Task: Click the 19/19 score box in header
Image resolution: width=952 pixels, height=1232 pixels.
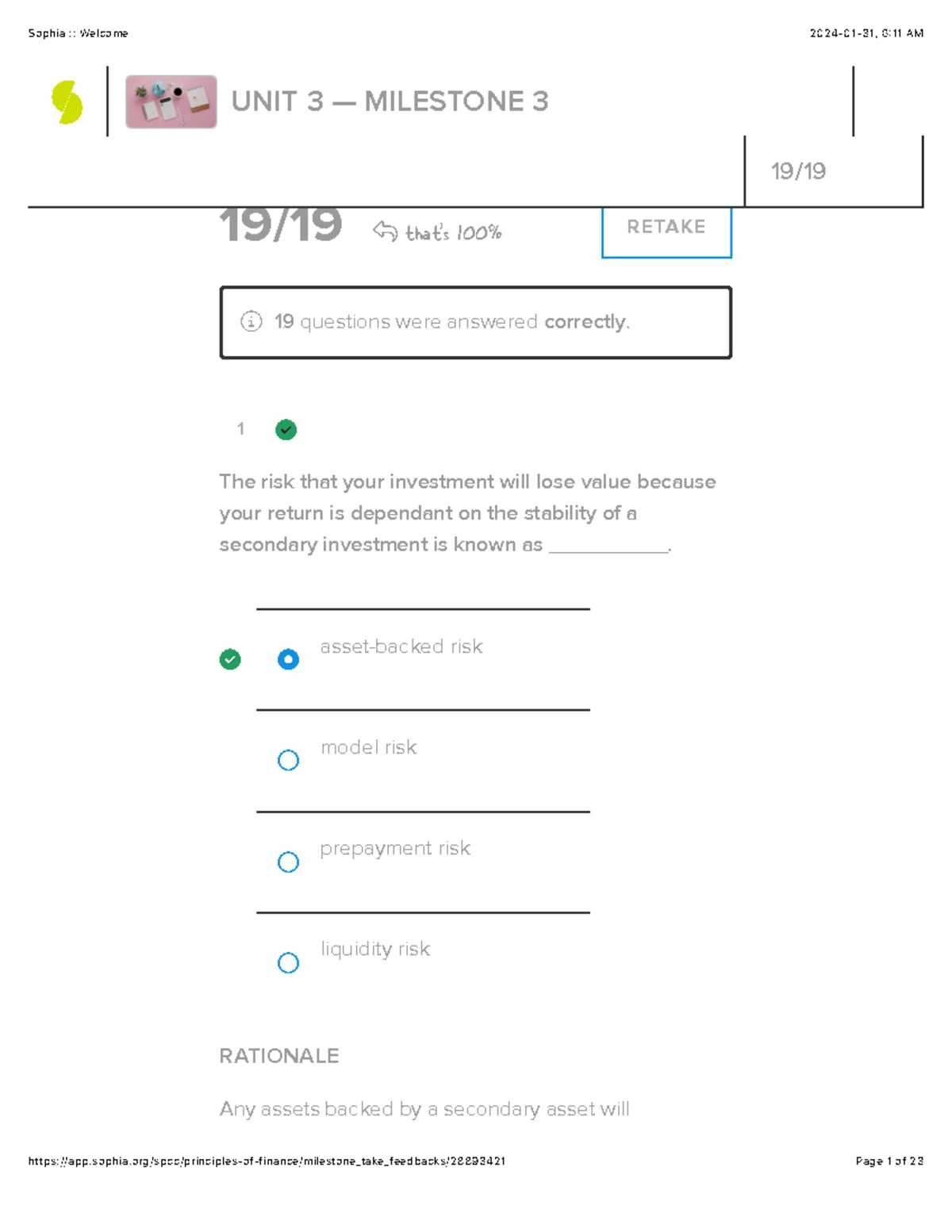Action: click(x=798, y=171)
